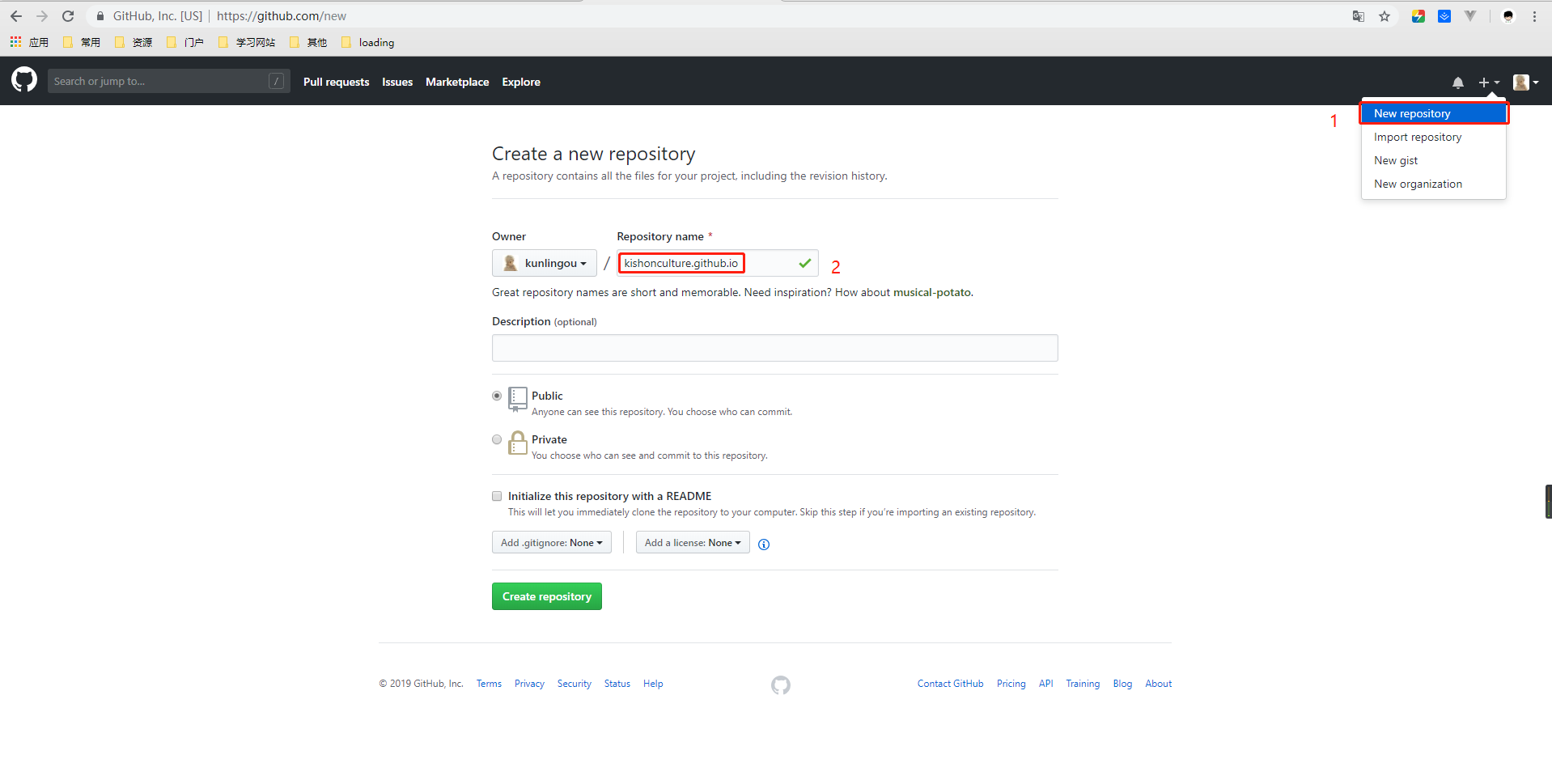Check Initialize this repository with a README
Viewport: 1552px width, 784px height.
click(497, 496)
